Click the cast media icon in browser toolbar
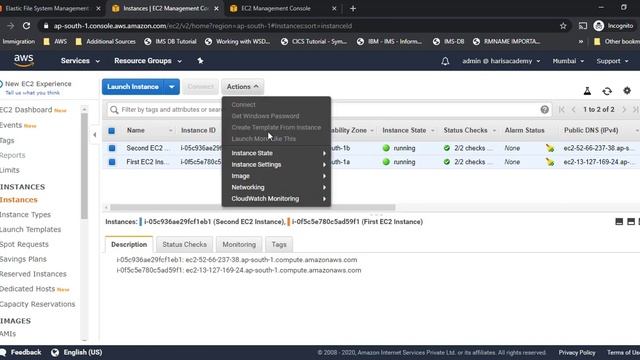The height and width of the screenshot is (360, 640). (x=583, y=26)
